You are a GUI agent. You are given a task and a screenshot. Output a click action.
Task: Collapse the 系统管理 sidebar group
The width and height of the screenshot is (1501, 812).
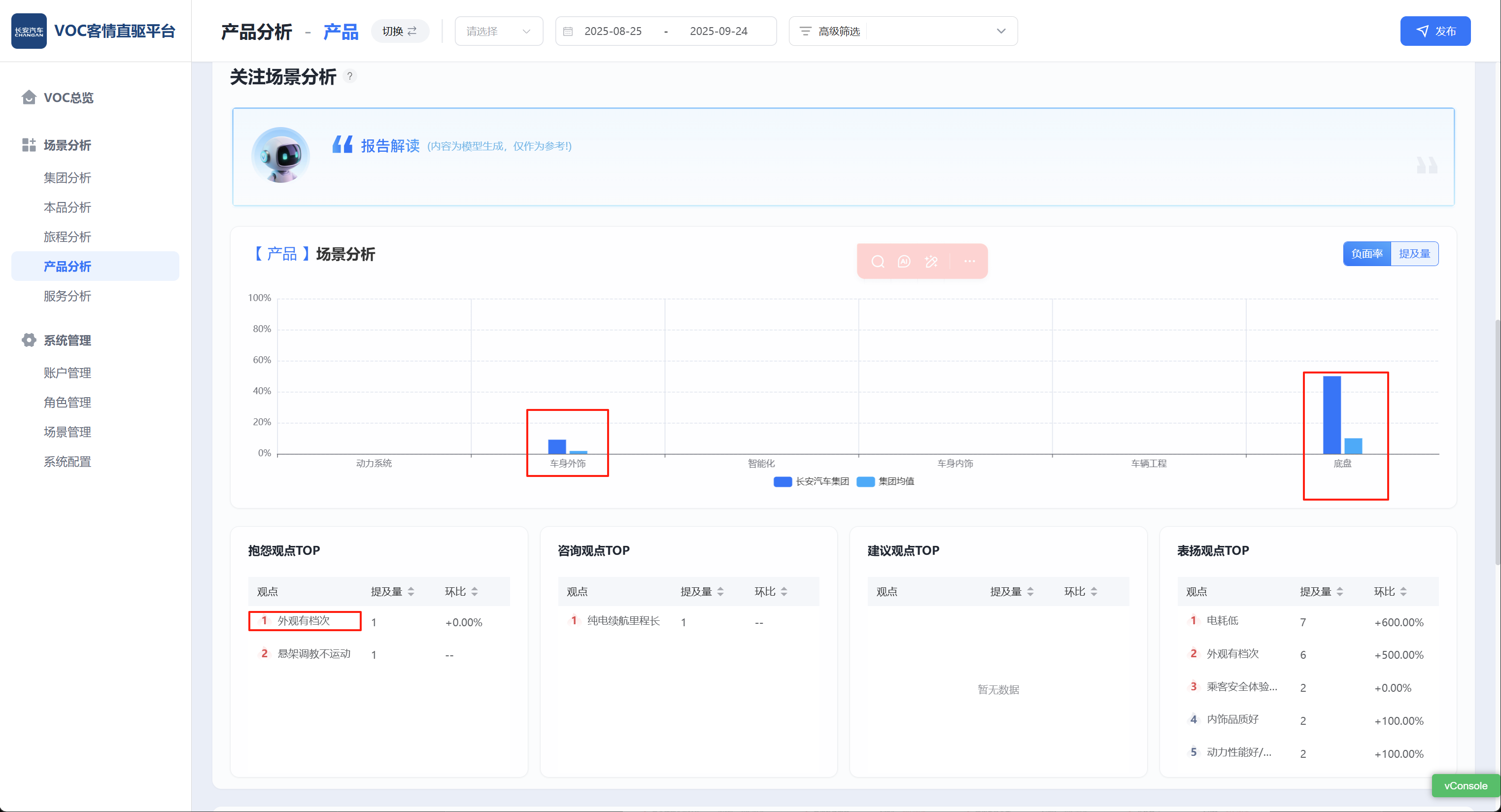tap(67, 340)
